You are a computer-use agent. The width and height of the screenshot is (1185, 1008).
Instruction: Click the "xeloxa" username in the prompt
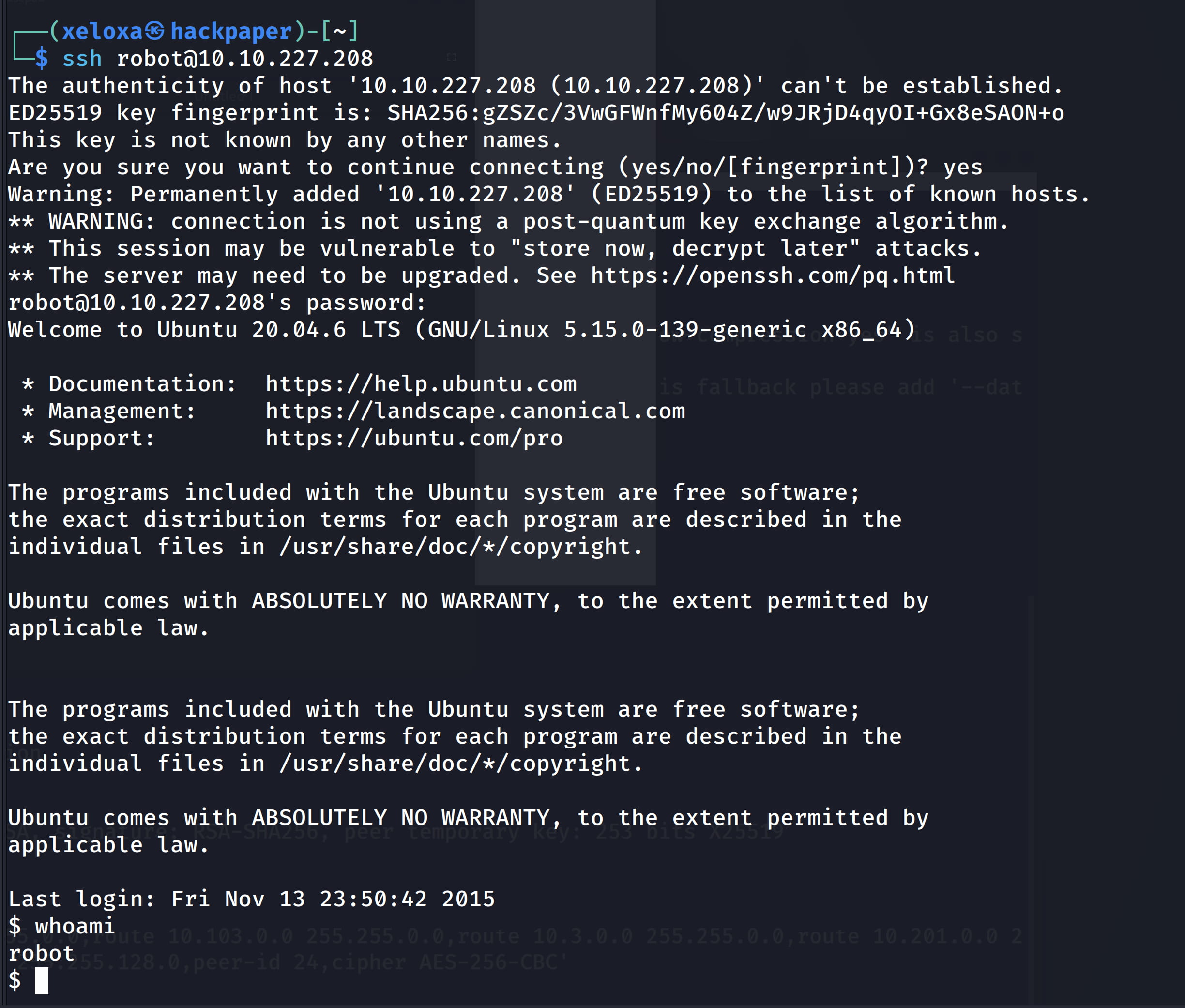click(102, 31)
